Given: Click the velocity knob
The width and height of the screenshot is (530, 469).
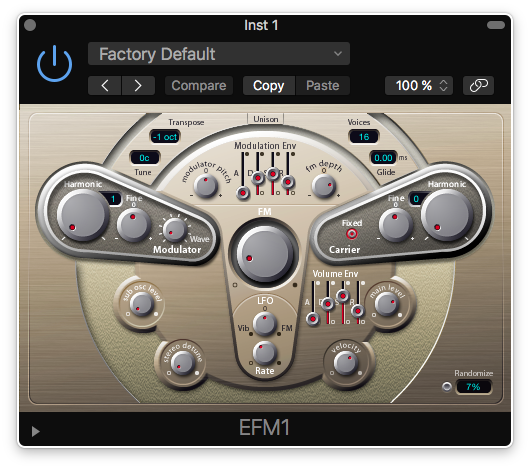Looking at the screenshot, I should 345,363.
